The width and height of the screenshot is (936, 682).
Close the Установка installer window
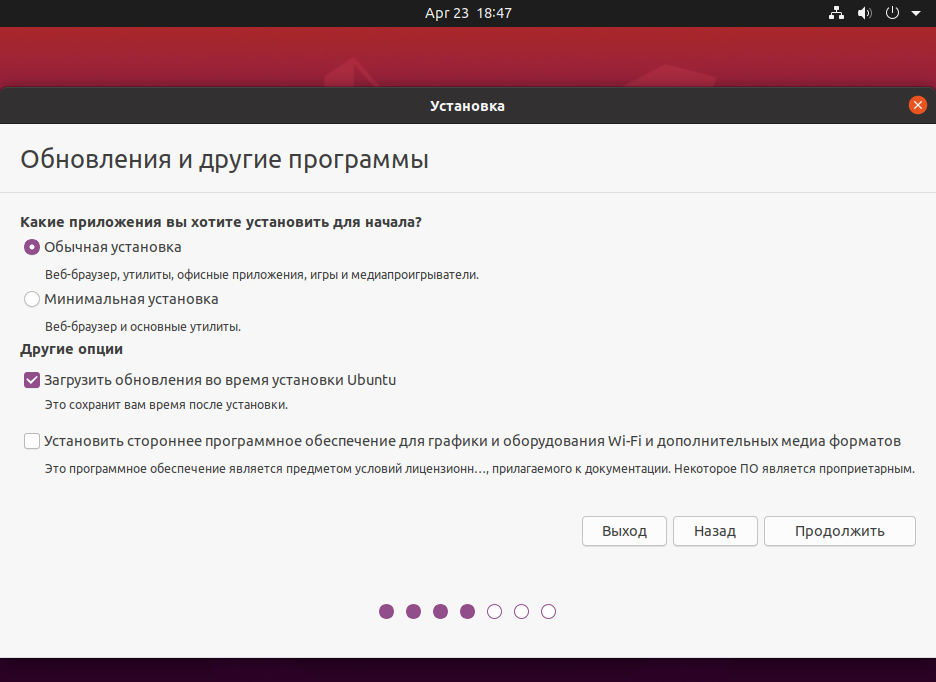pos(917,106)
